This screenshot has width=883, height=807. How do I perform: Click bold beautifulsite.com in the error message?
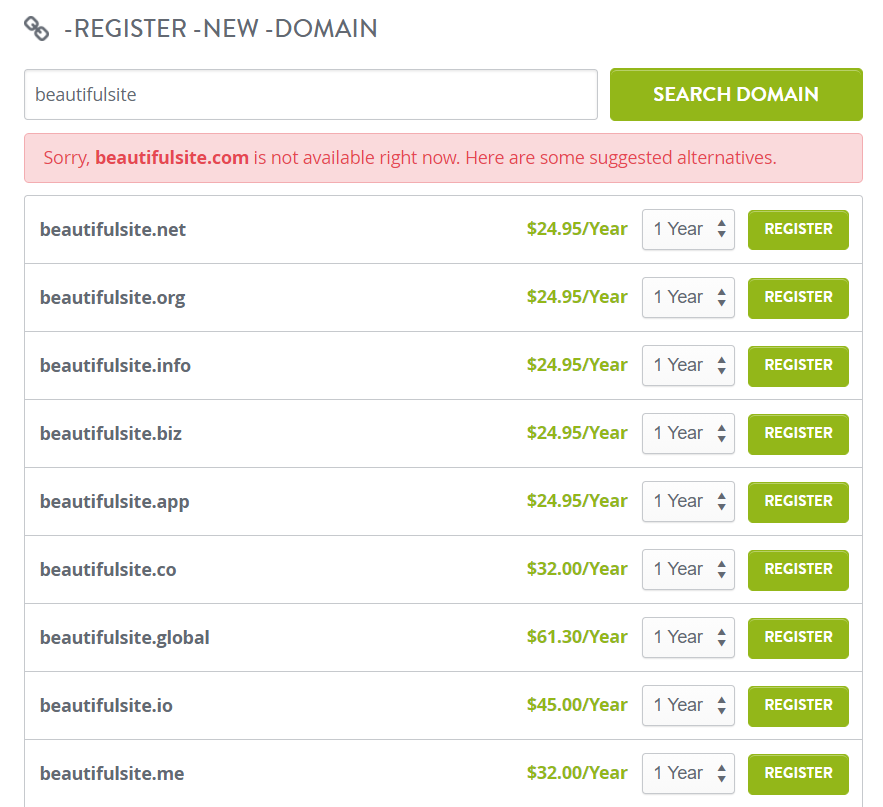(x=172, y=158)
